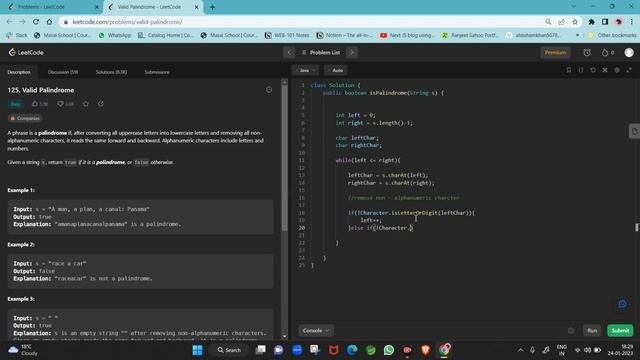640x360 pixels.
Task: Reload the page in browser
Action: click(36, 22)
